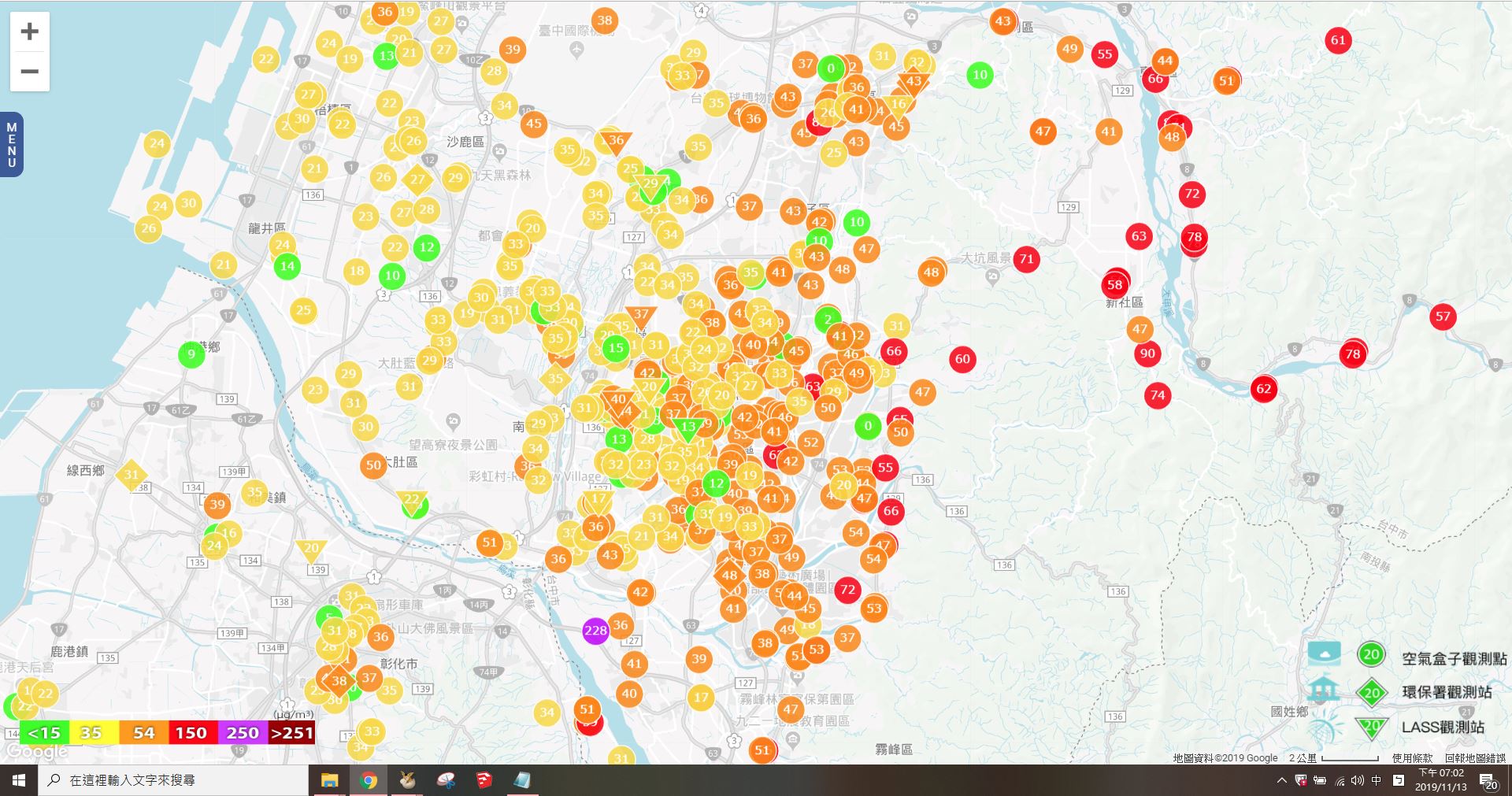The width and height of the screenshot is (1512, 796).
Task: Toggle the LASS globe layer icon
Action: [1325, 726]
